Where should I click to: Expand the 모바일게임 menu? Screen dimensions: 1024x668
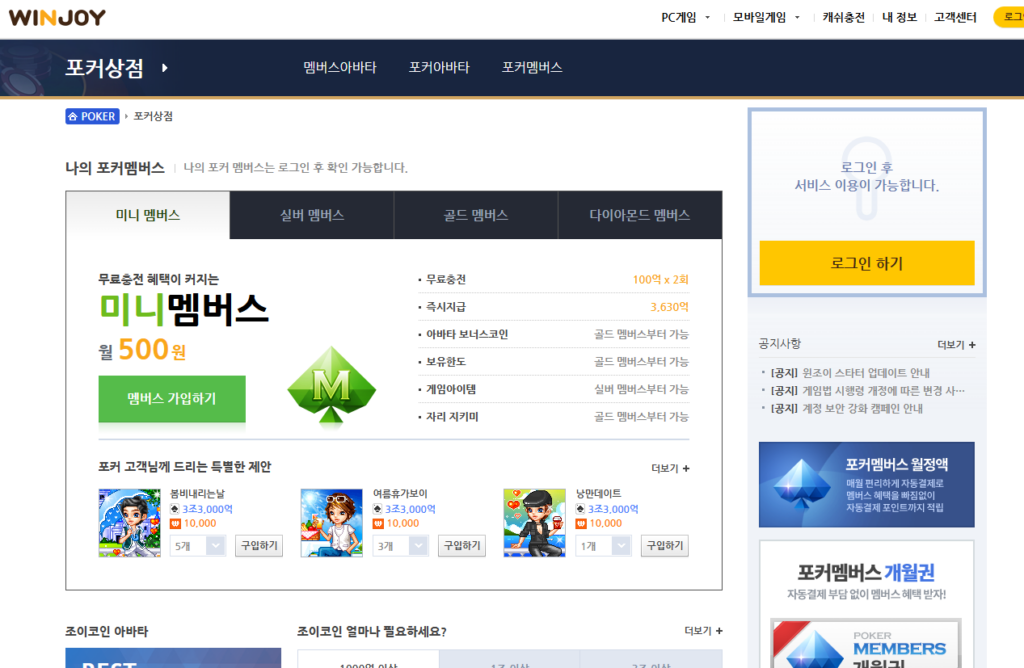766,17
